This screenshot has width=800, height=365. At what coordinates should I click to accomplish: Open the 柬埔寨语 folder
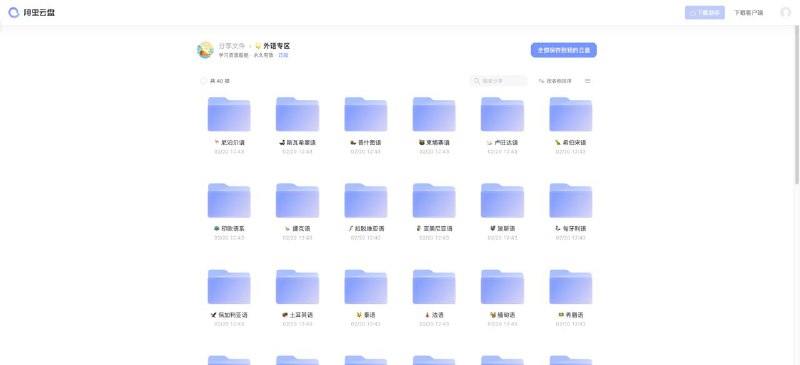tap(434, 114)
